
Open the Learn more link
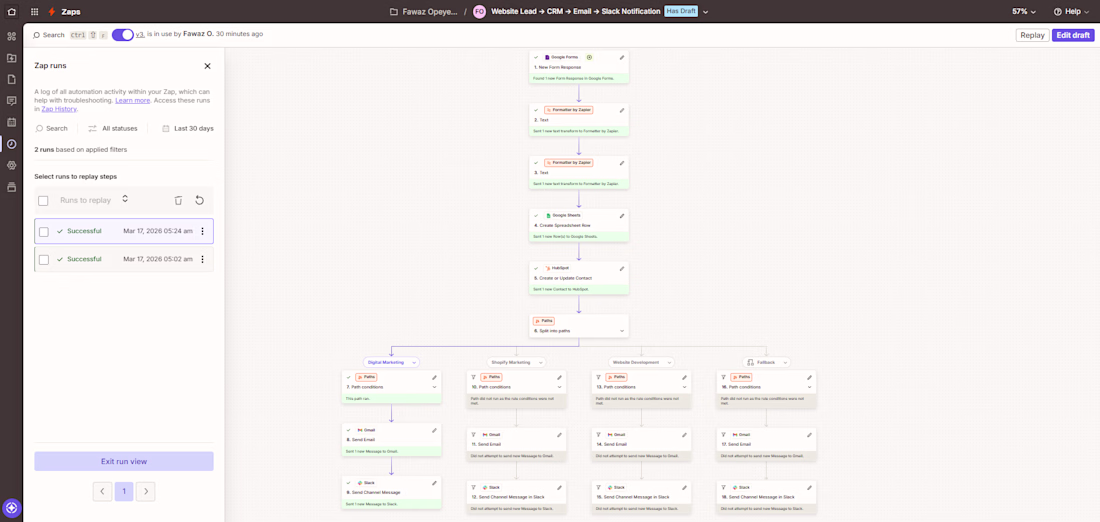click(133, 100)
